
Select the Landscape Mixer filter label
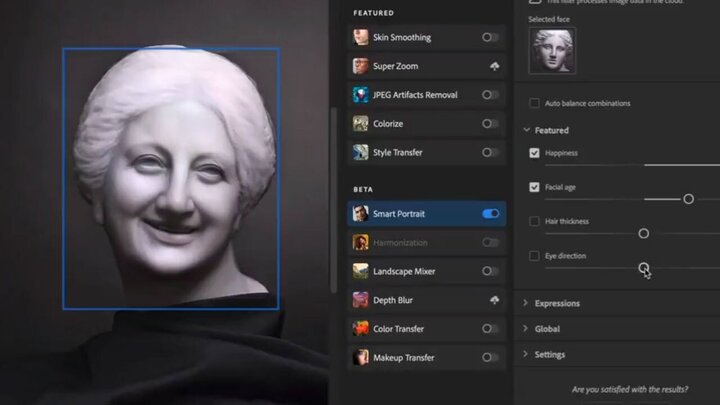(404, 271)
